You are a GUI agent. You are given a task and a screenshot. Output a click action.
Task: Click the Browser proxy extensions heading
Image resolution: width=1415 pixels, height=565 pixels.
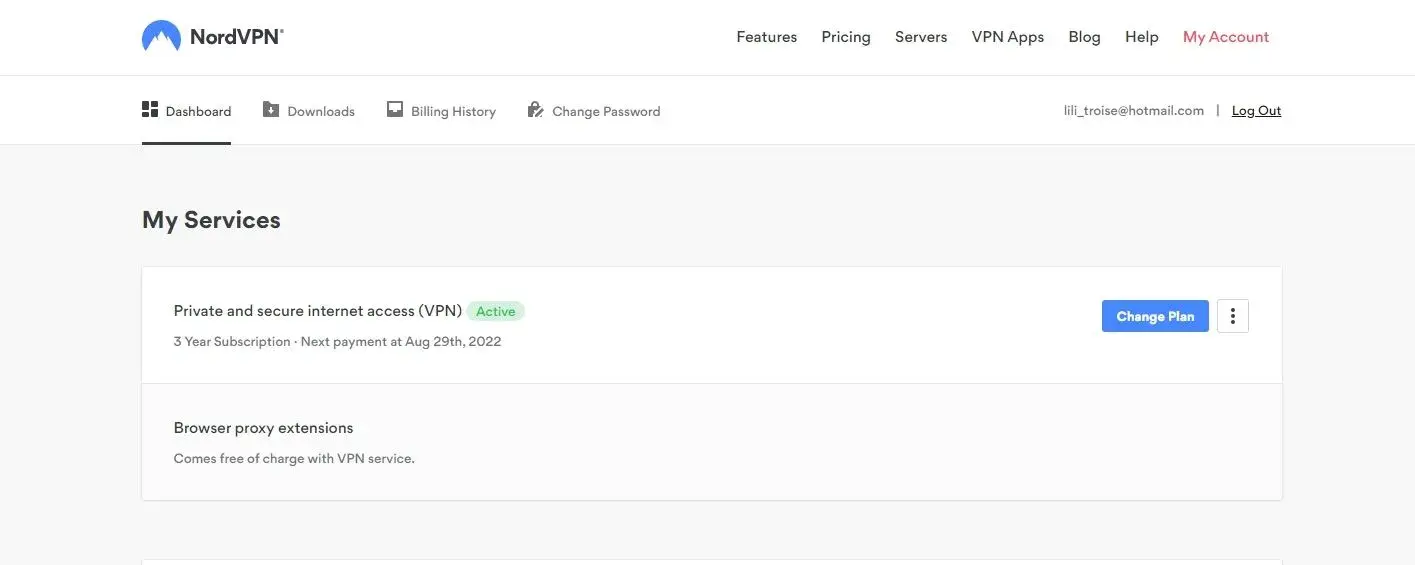(x=264, y=428)
